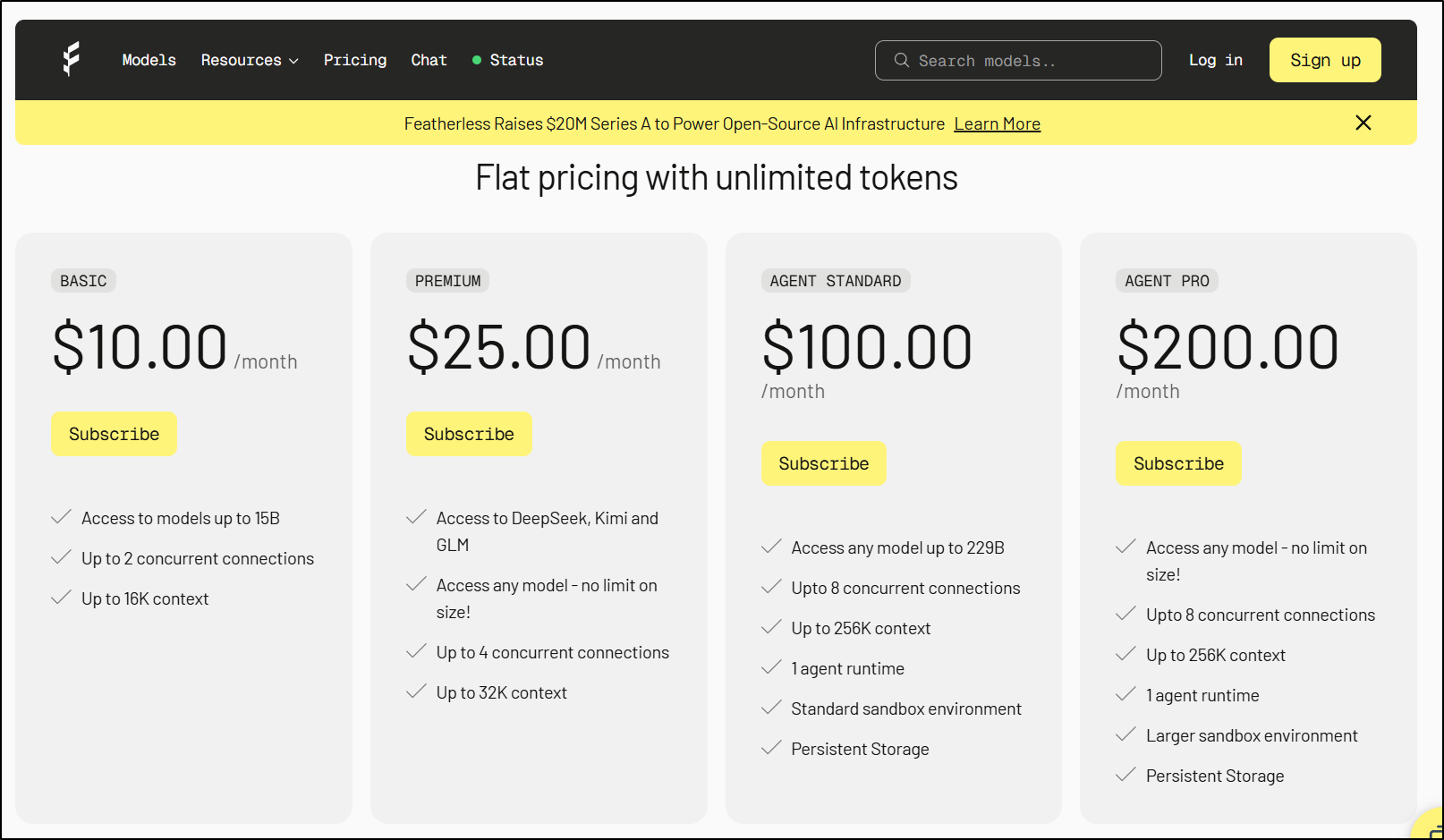Screen dimensions: 1444x840
Task: Click 'Up to 256K context' in Agent Pro
Action: tap(1216, 655)
